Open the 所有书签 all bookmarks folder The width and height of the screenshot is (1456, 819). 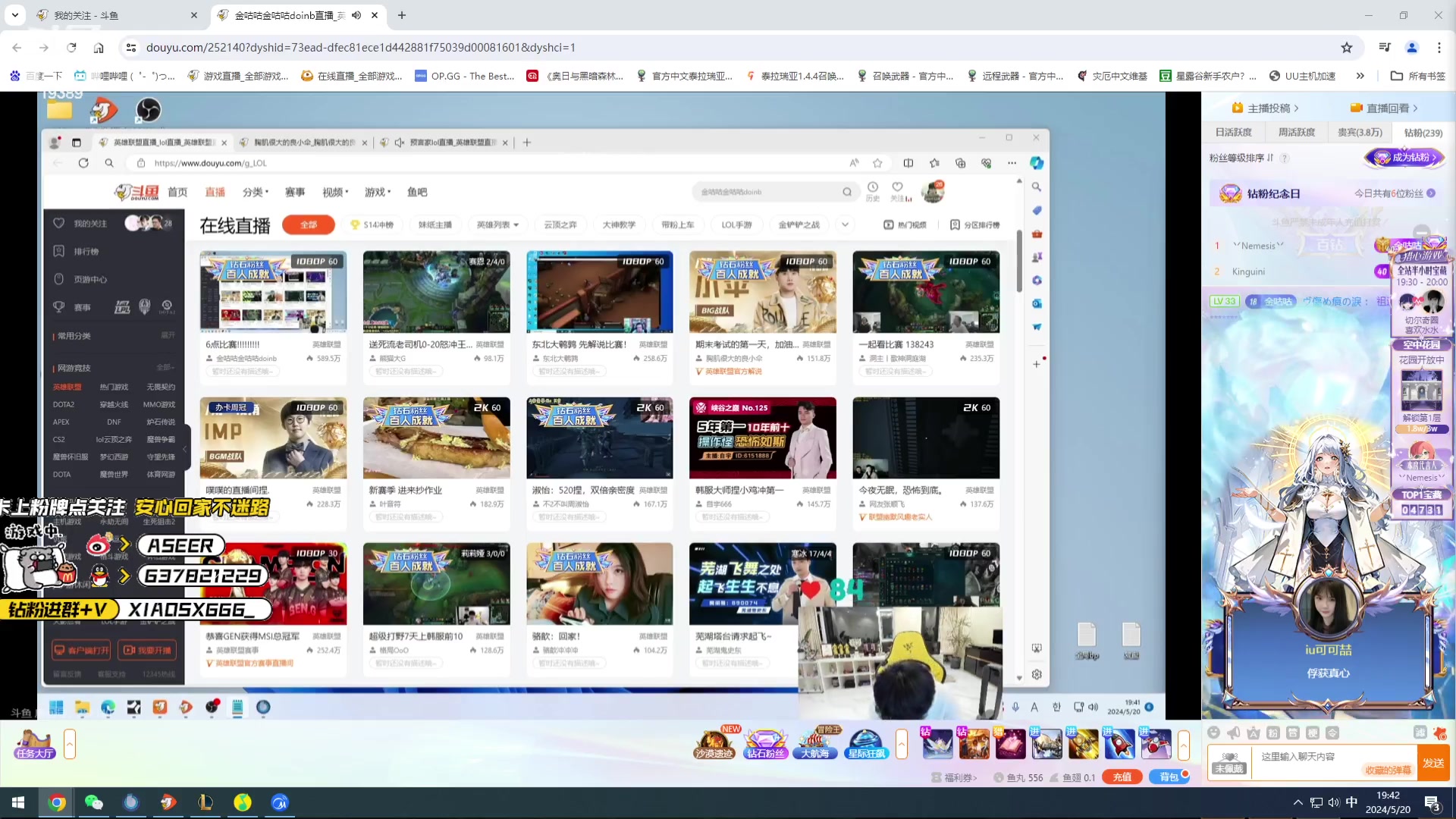click(1418, 76)
